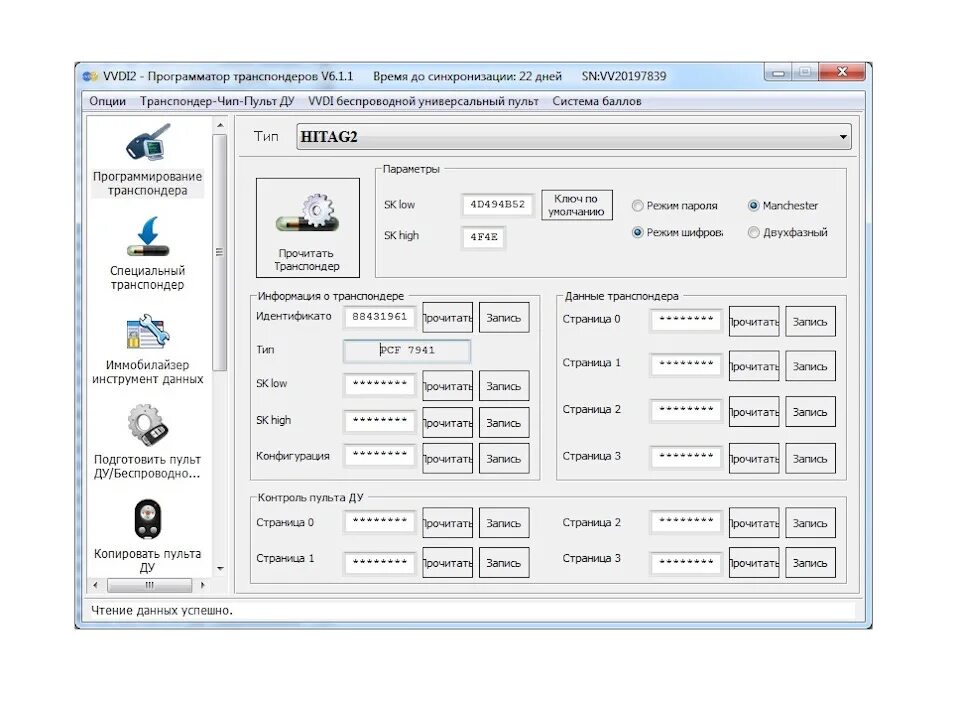
Task: Click the Идентификатор field with 88431961
Action: [x=380, y=317]
